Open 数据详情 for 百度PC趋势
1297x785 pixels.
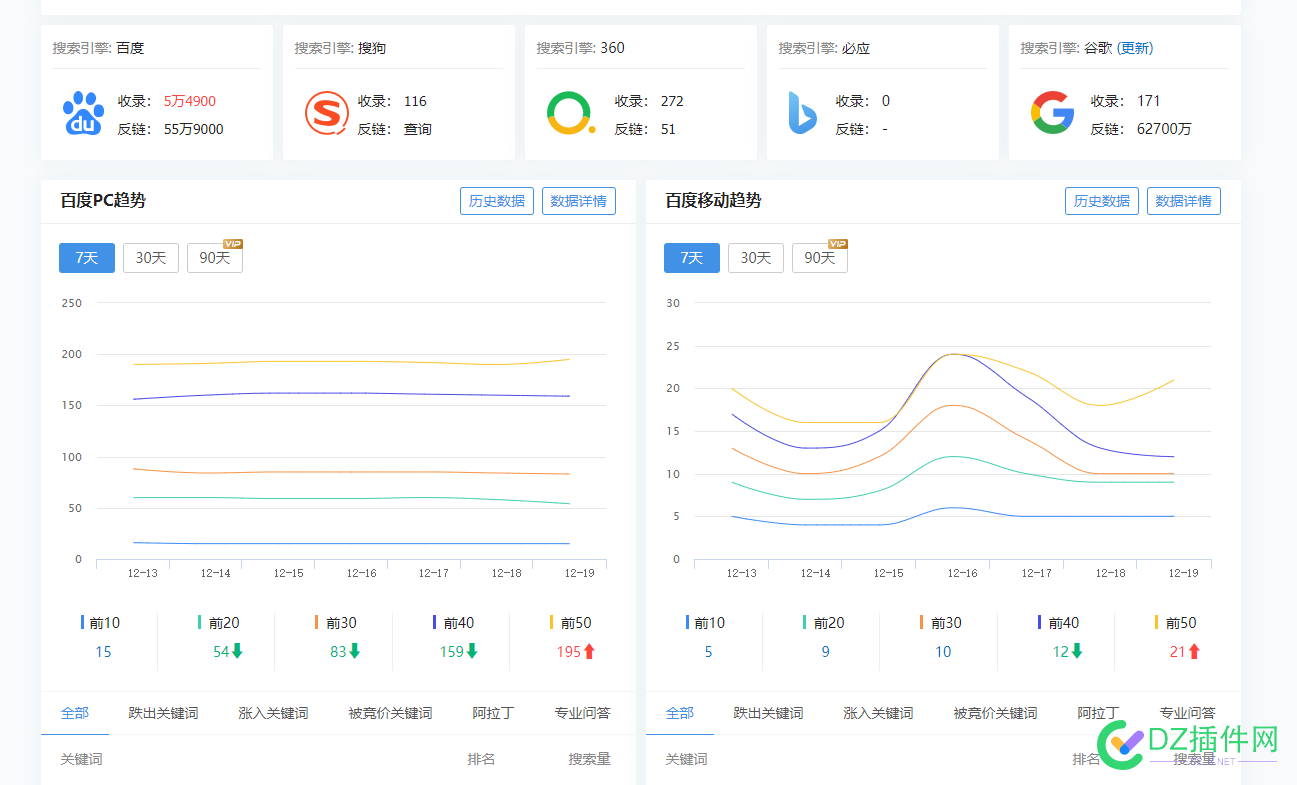[x=579, y=201]
